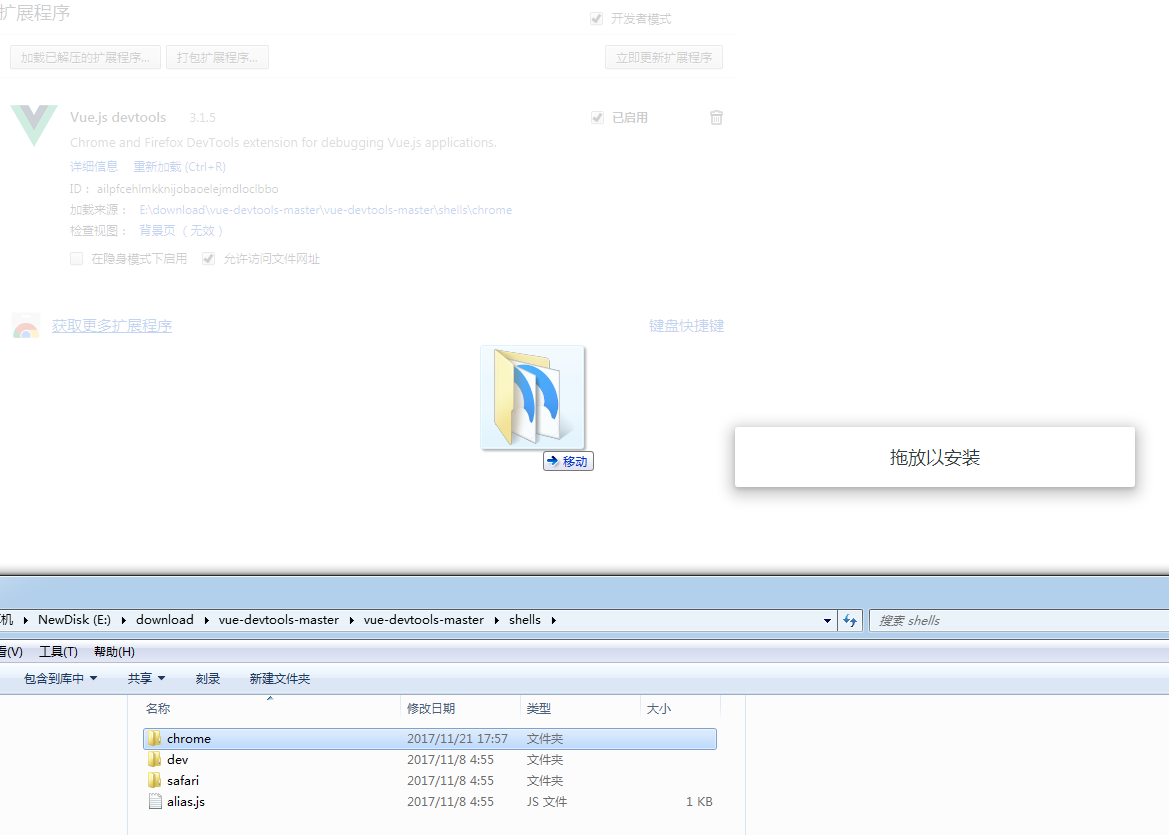Screen dimensions: 1169x835
Task: Open the extension source path link
Action: tap(326, 210)
